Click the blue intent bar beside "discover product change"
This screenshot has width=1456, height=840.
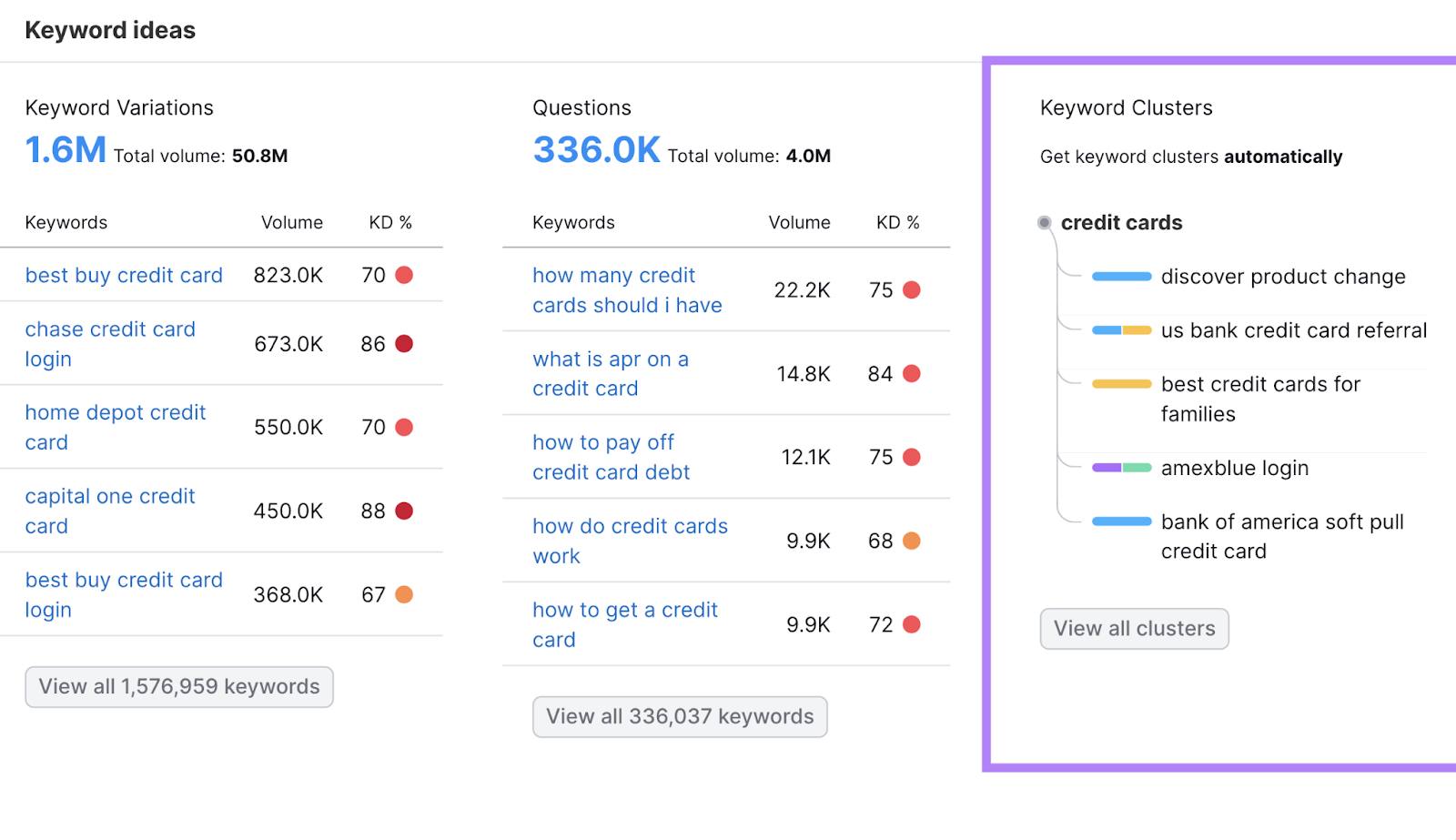(1120, 276)
